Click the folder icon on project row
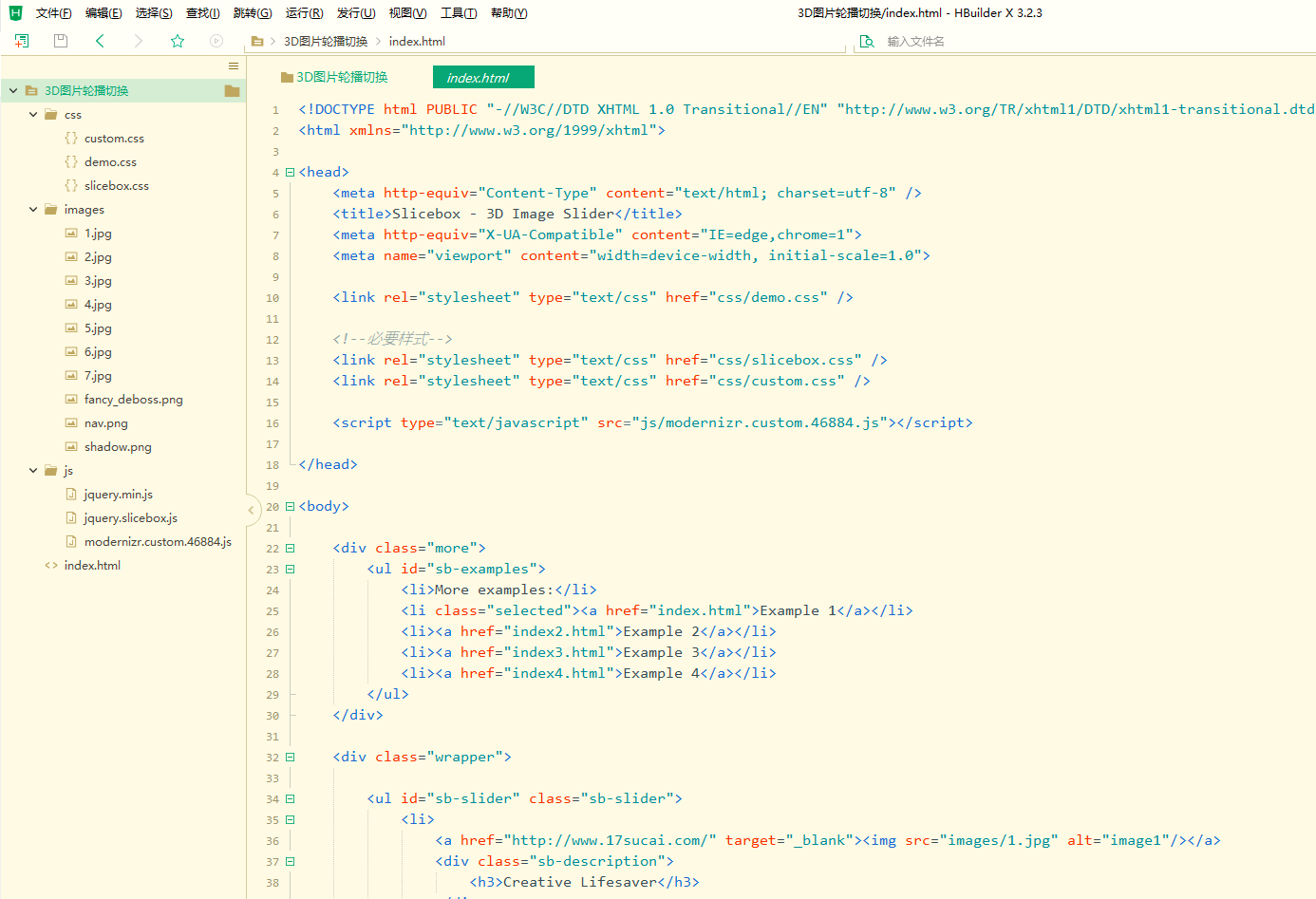The height and width of the screenshot is (899, 1316). click(x=232, y=91)
